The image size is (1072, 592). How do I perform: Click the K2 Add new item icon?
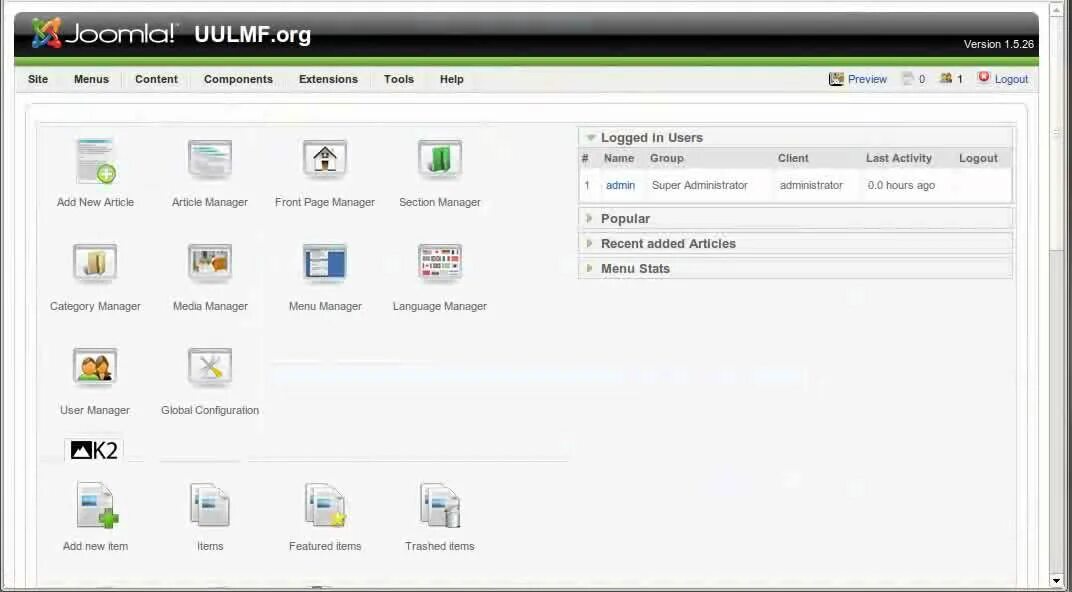[x=97, y=505]
